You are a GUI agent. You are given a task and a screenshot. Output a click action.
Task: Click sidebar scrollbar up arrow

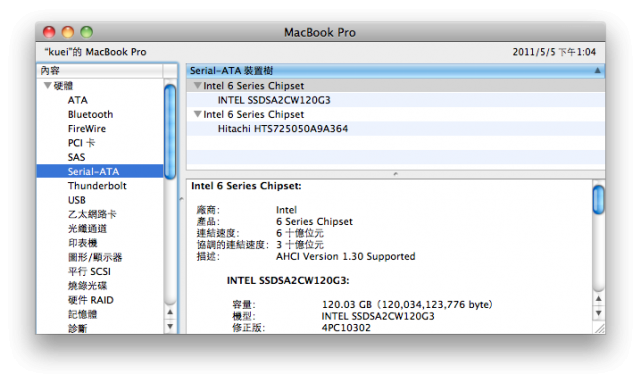pyautogui.click(x=170, y=312)
